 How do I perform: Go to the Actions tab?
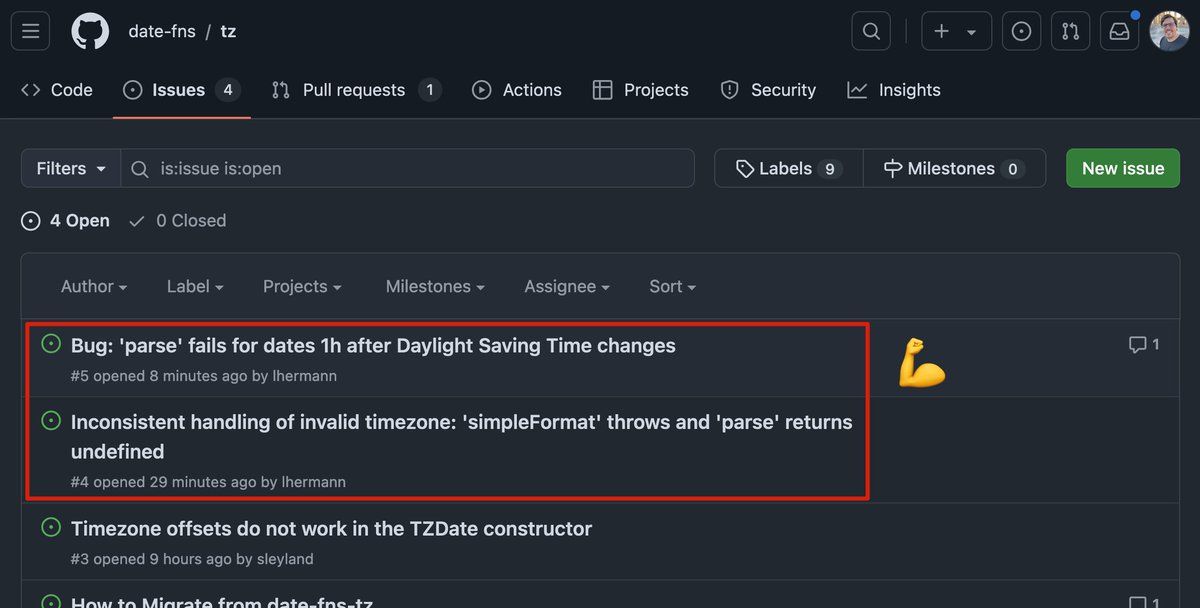(517, 90)
